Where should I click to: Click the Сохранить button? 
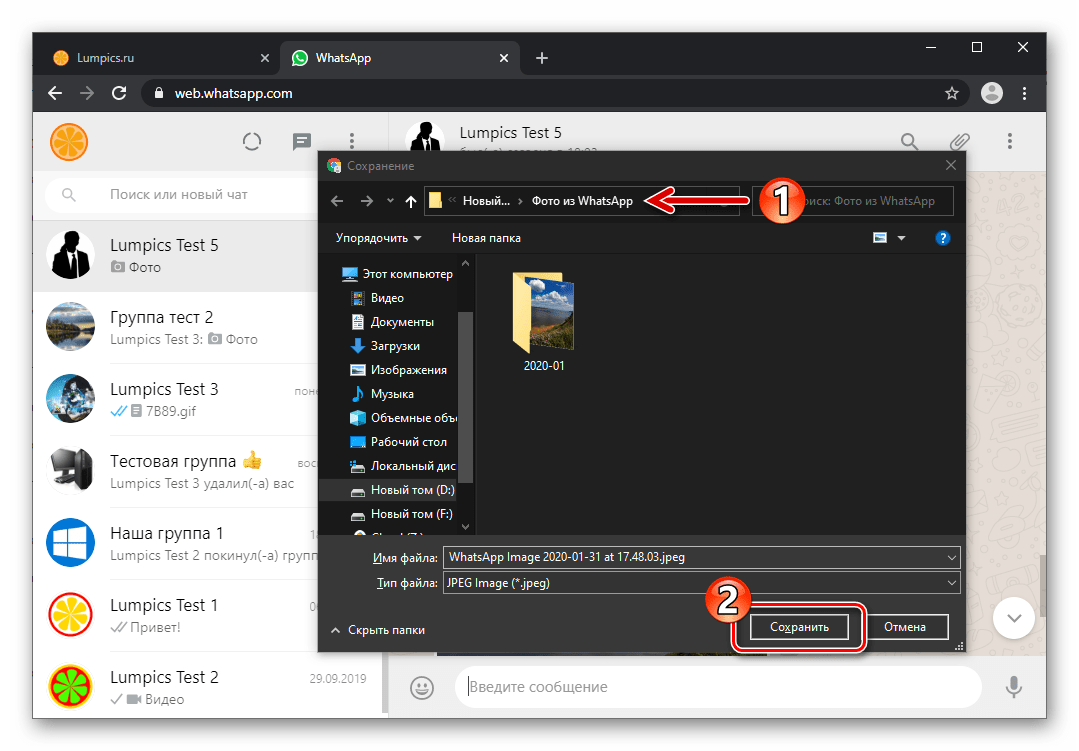[x=799, y=627]
